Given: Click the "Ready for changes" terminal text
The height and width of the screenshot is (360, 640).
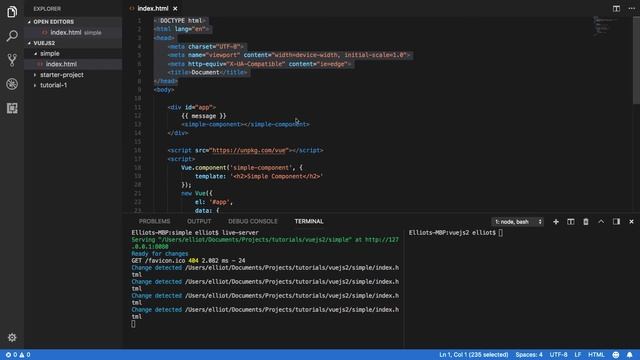Looking at the screenshot, I should (160, 253).
